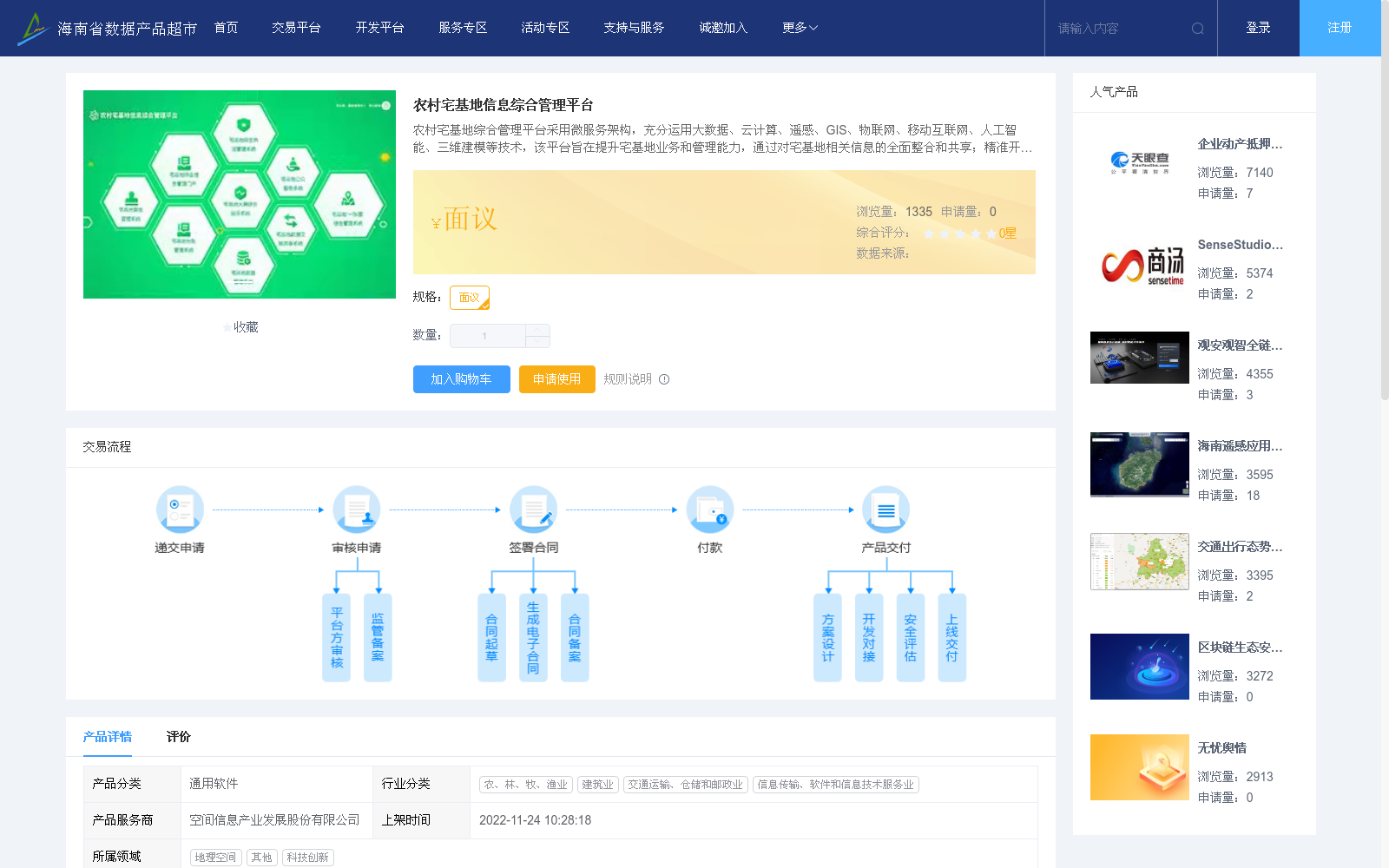Open 开发平台 in navigation
Viewport: 1389px width, 868px height.
pos(379,28)
